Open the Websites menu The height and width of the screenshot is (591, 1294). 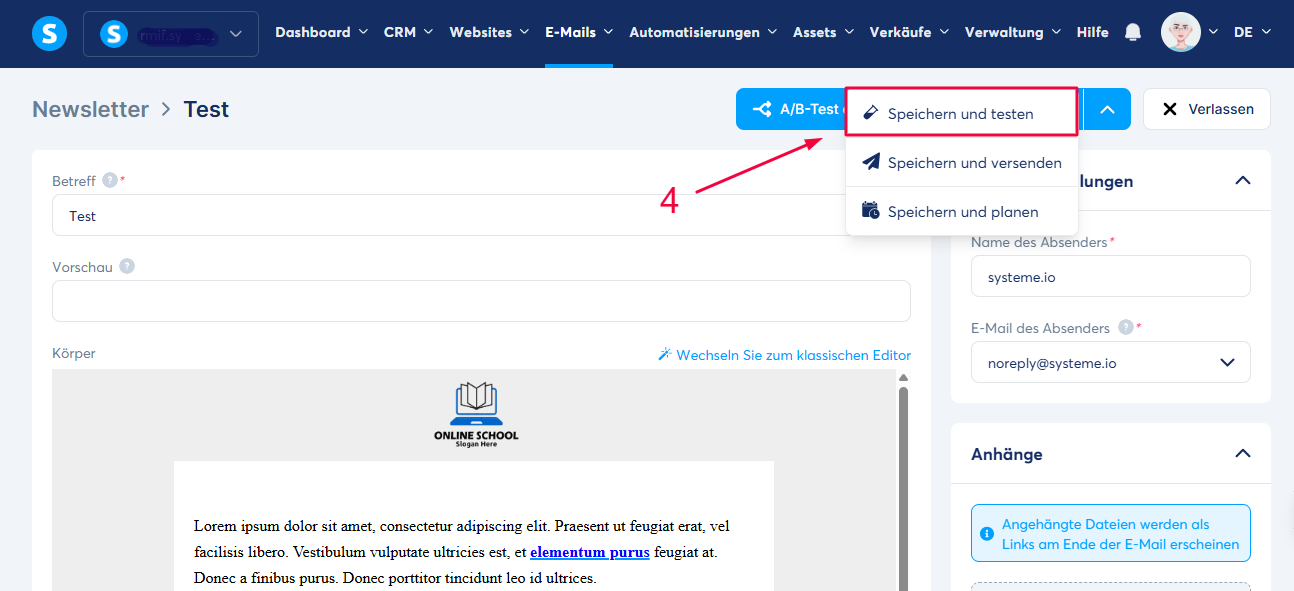489,32
